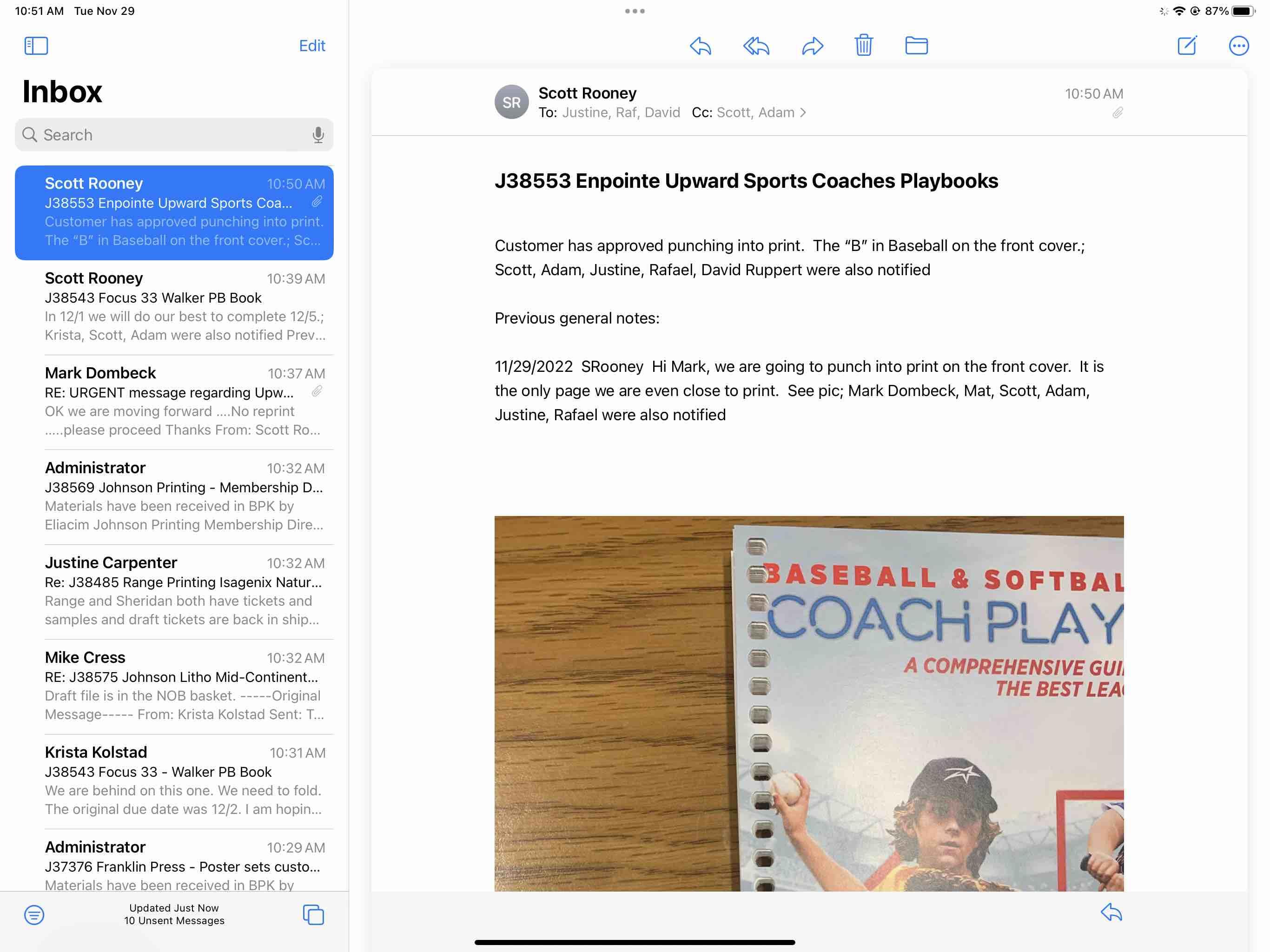This screenshot has height=952, width=1270.
Task: Move message using folder icon
Action: pos(916,46)
